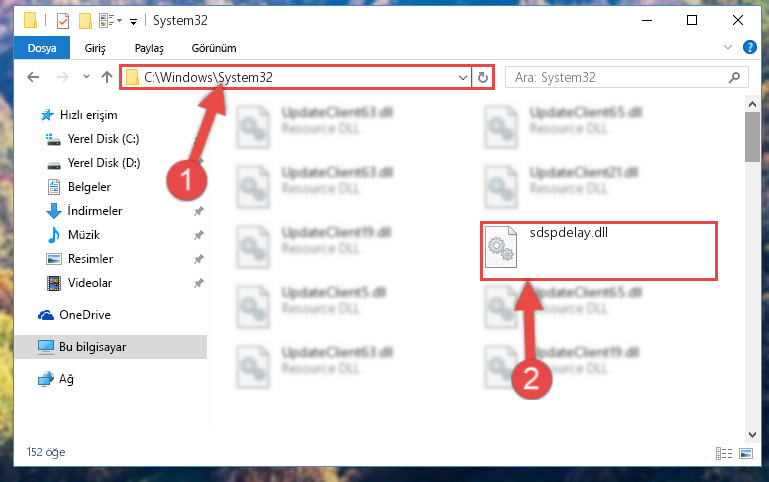The width and height of the screenshot is (769, 482).
Task: Click the back navigation arrow
Action: 33,77
